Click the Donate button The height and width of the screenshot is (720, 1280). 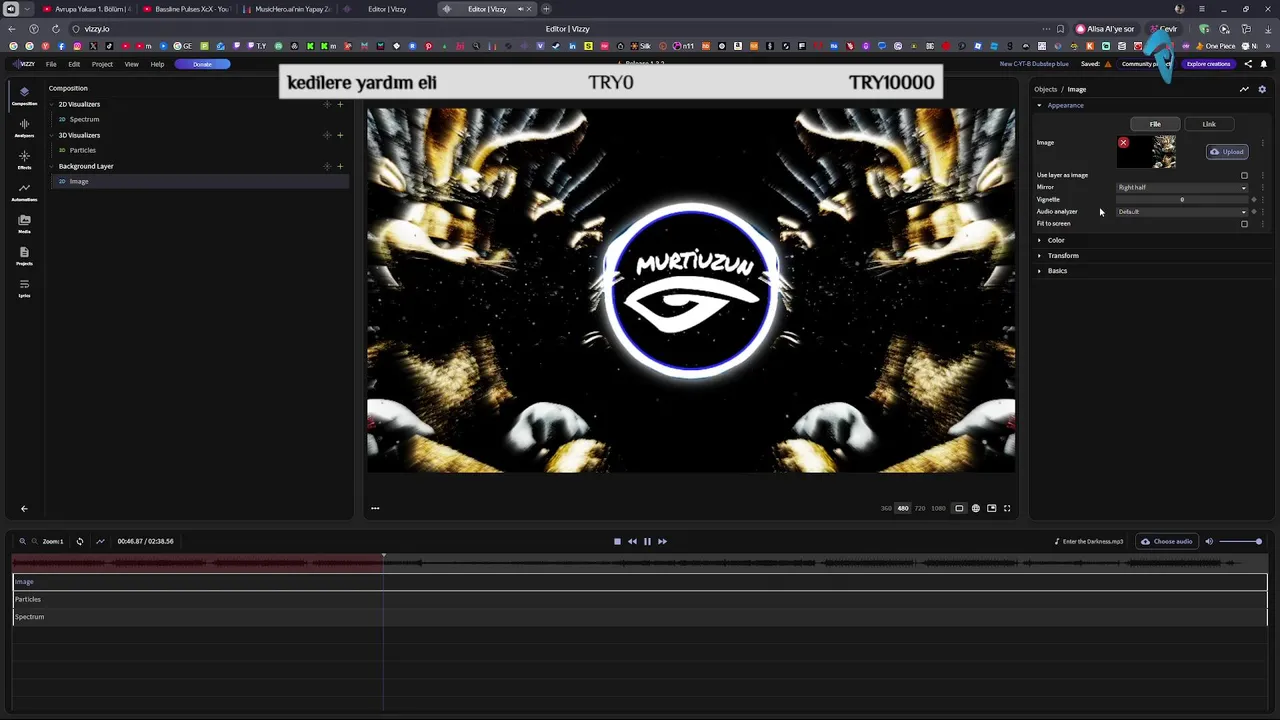click(x=202, y=64)
